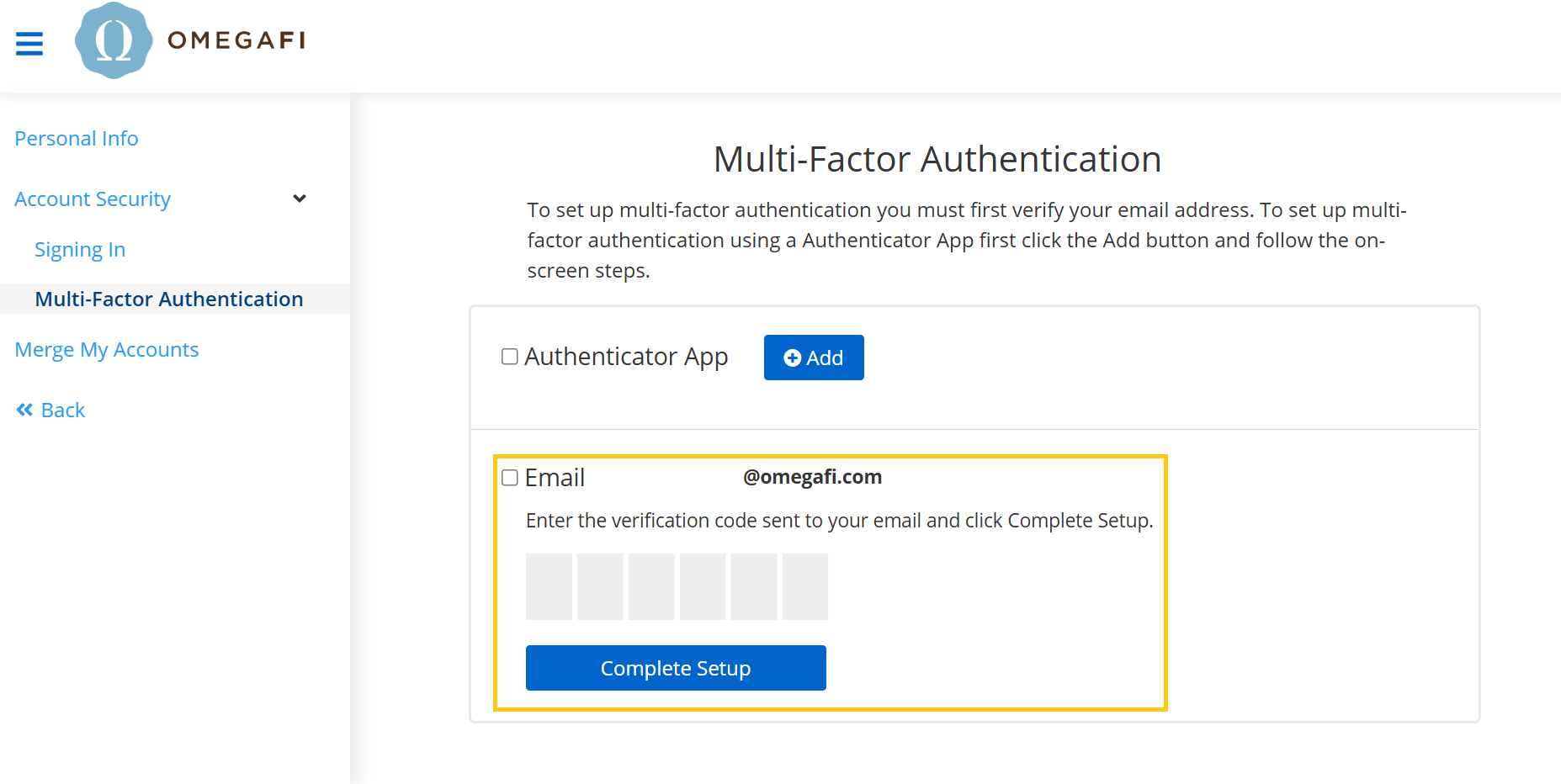Open Personal Info page
The height and width of the screenshot is (784, 1561).
pos(77,139)
